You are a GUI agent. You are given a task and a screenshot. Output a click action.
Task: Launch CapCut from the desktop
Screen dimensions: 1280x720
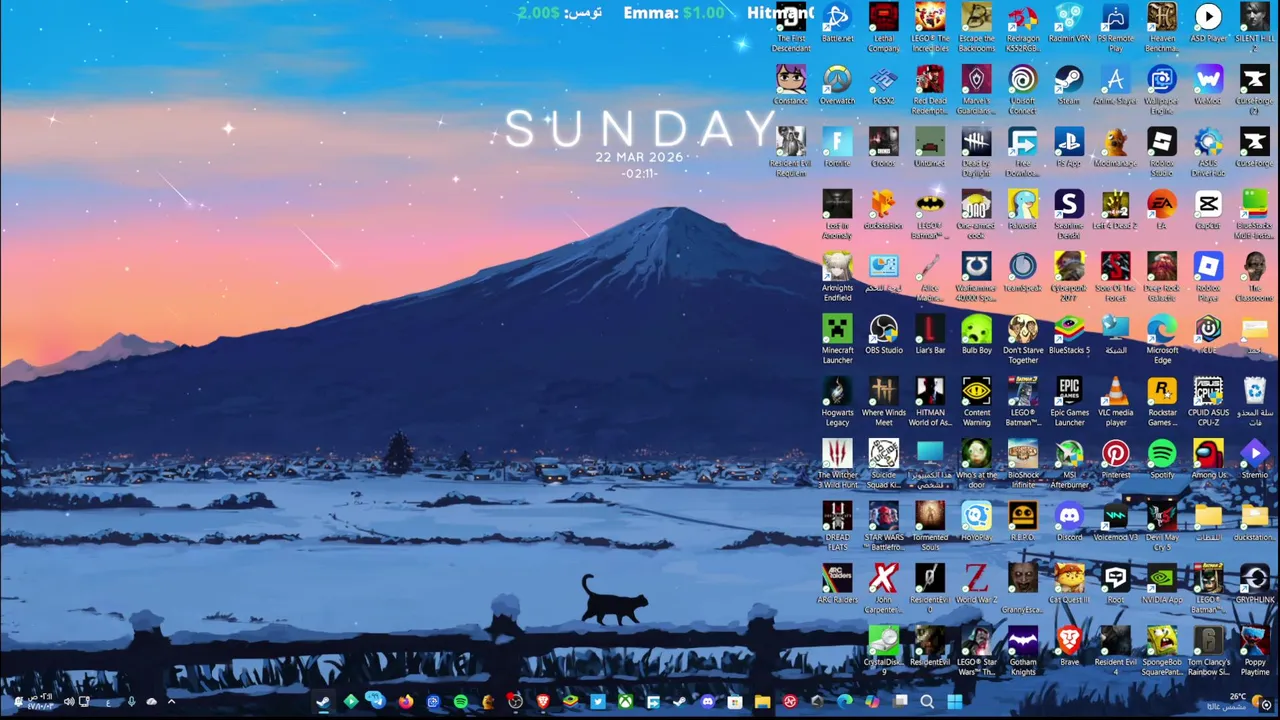click(1208, 211)
